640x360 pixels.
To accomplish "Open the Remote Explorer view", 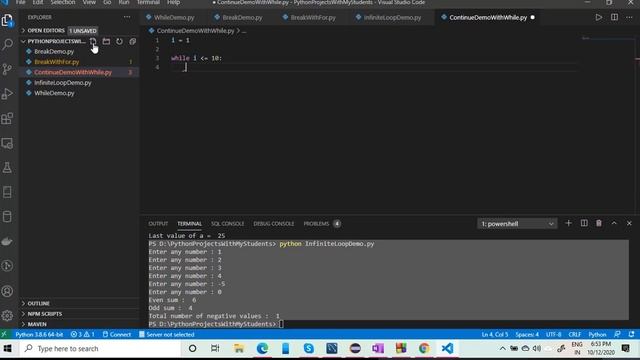I will 7,143.
